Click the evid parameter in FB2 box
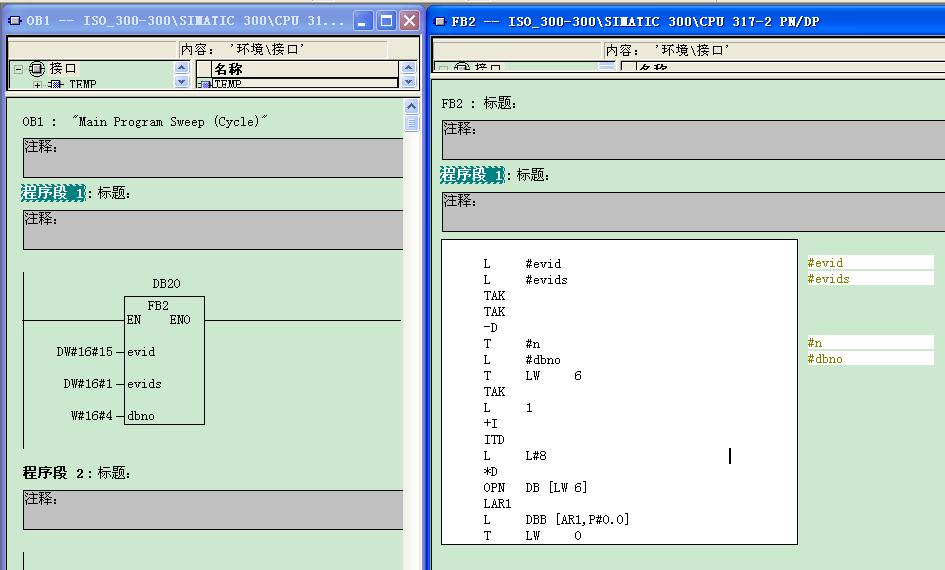Screen dimensions: 945x570 click(x=141, y=352)
